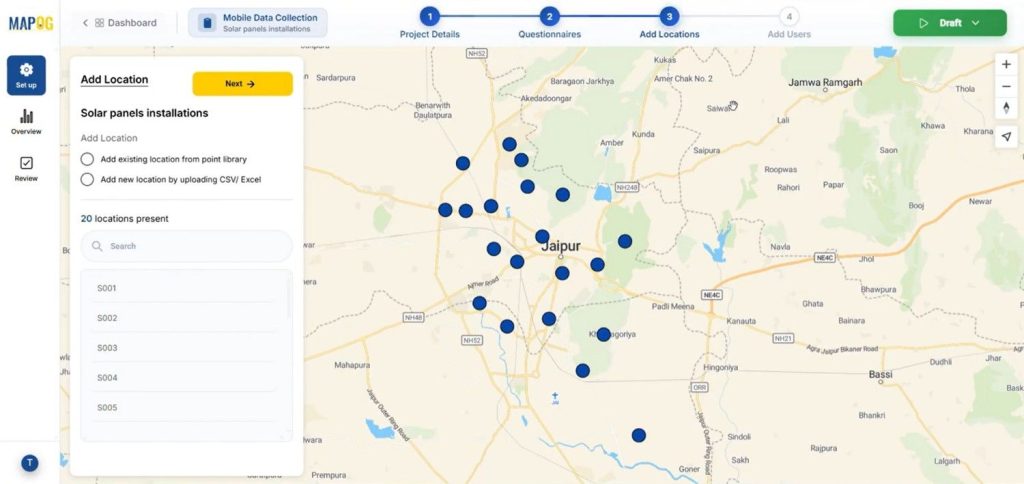
Task: Open the Overview bar chart section
Action: (26, 122)
